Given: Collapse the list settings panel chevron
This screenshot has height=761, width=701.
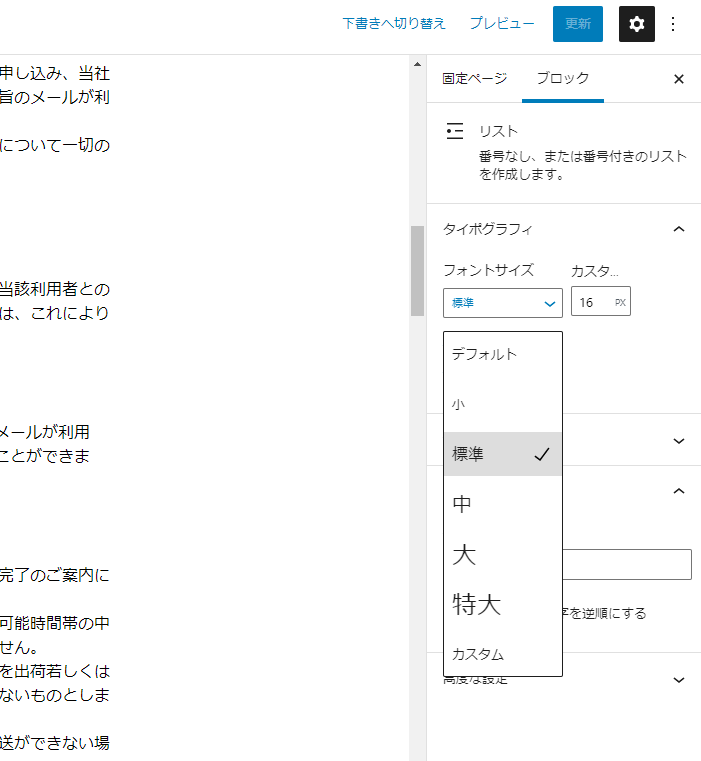Looking at the screenshot, I should 679,491.
